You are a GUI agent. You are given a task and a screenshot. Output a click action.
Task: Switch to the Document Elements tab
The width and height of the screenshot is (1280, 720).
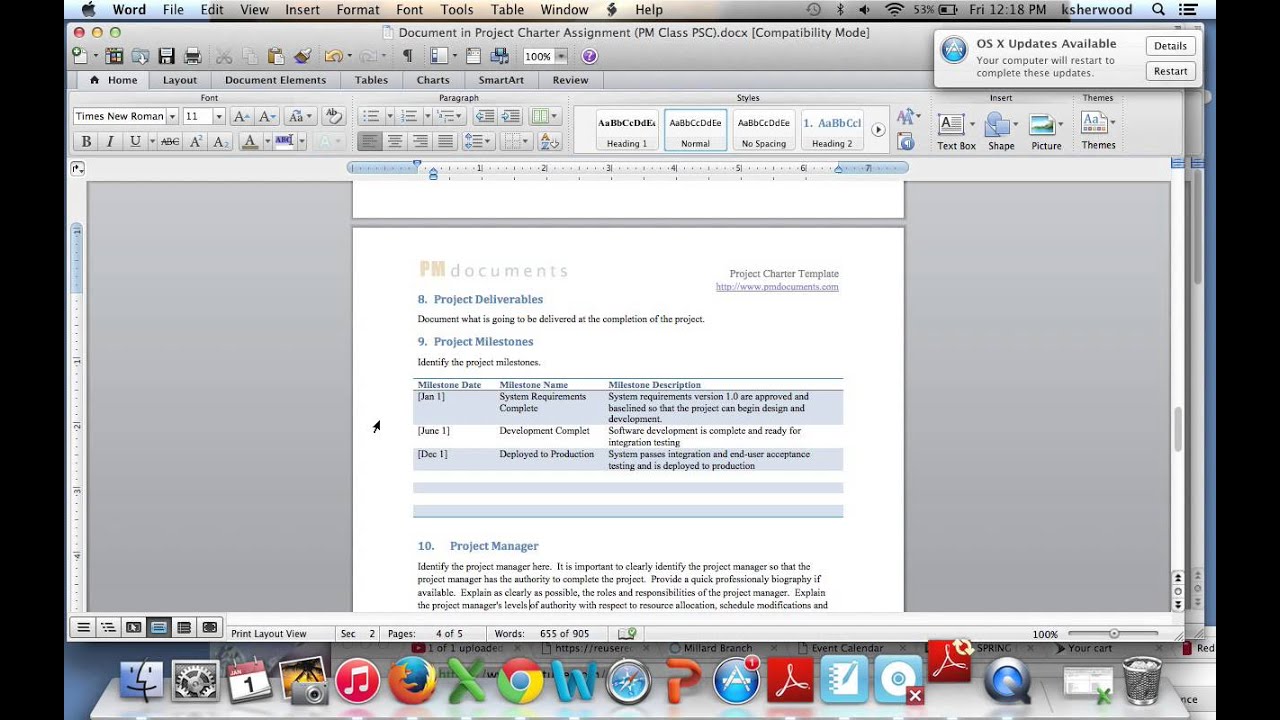275,80
